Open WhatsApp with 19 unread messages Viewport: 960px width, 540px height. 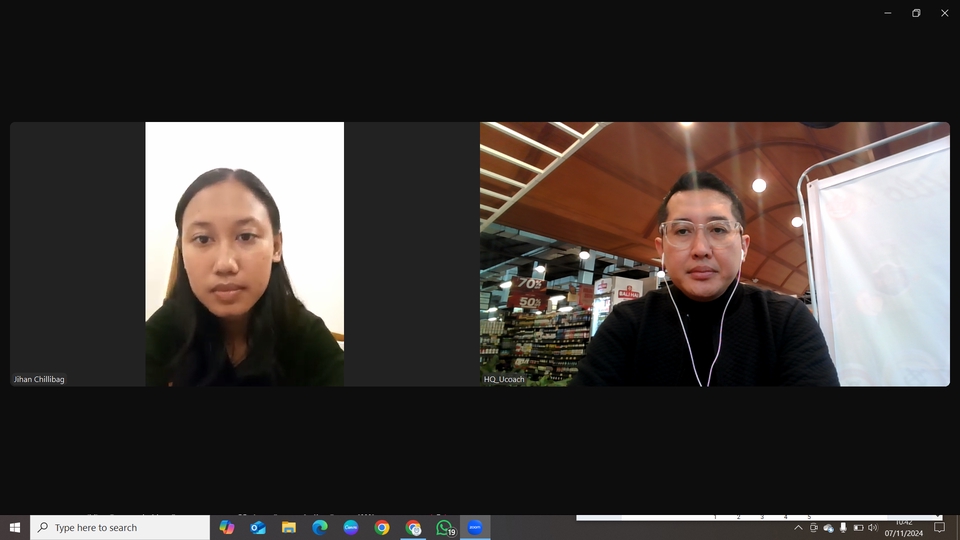[444, 527]
